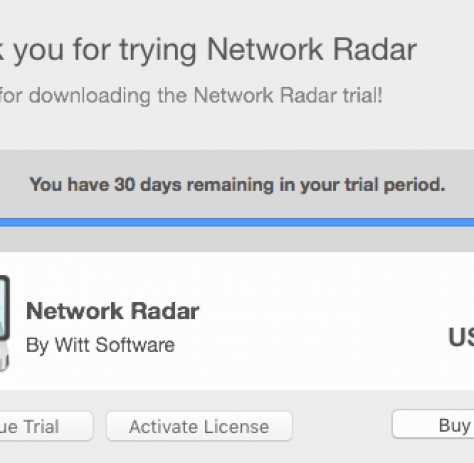Select the Network Radar product title

coord(113,311)
